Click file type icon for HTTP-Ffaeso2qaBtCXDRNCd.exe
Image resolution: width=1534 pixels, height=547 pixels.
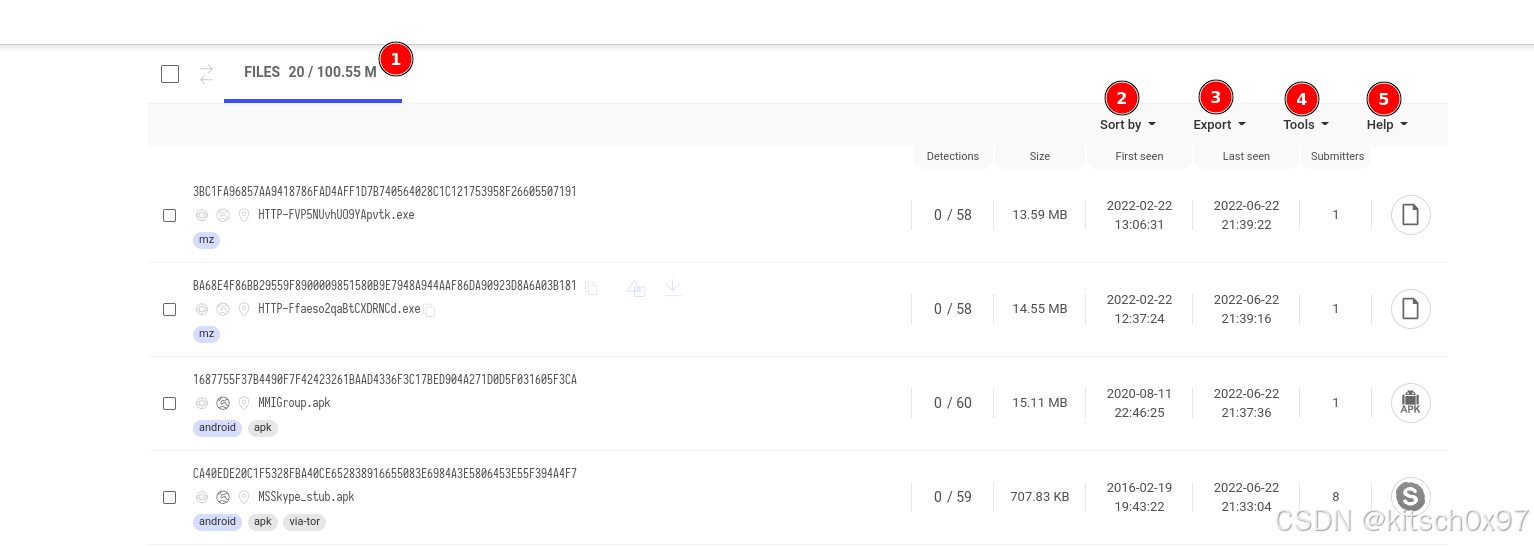1411,309
